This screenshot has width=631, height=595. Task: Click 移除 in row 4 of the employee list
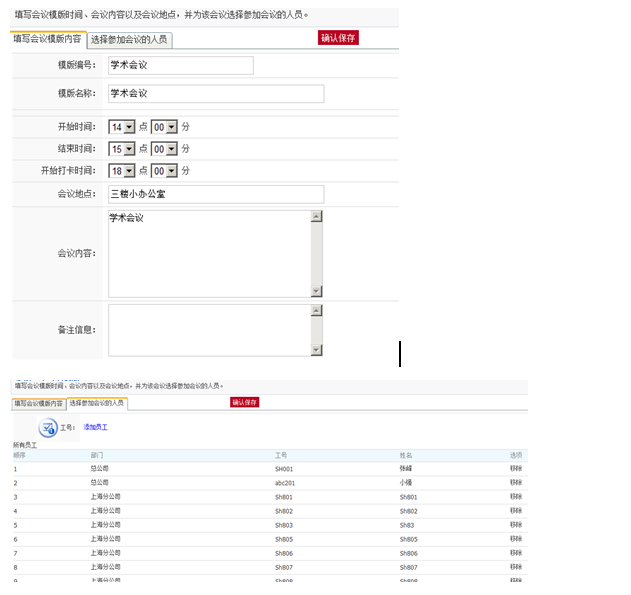pyautogui.click(x=516, y=511)
